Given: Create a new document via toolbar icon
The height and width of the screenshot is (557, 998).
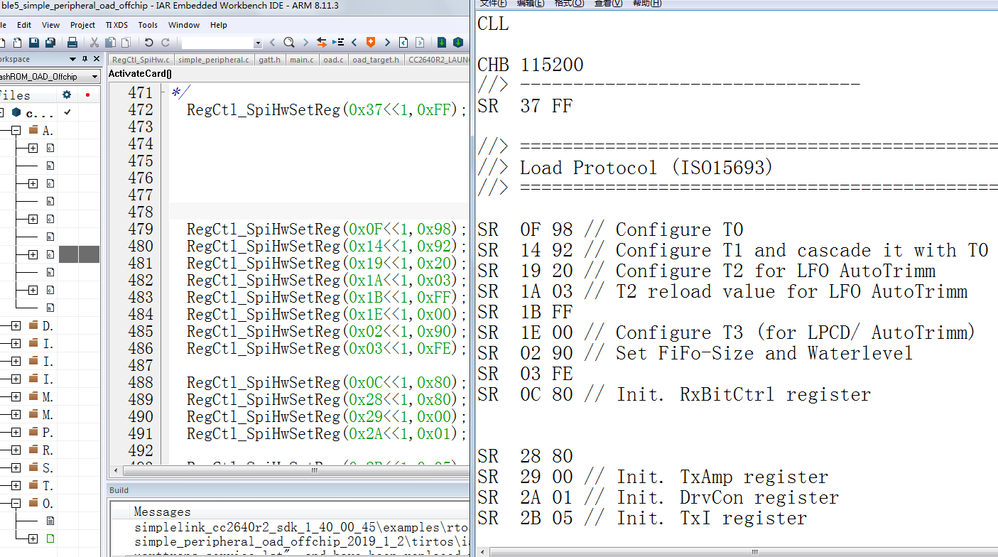Looking at the screenshot, I should [x=17, y=43].
